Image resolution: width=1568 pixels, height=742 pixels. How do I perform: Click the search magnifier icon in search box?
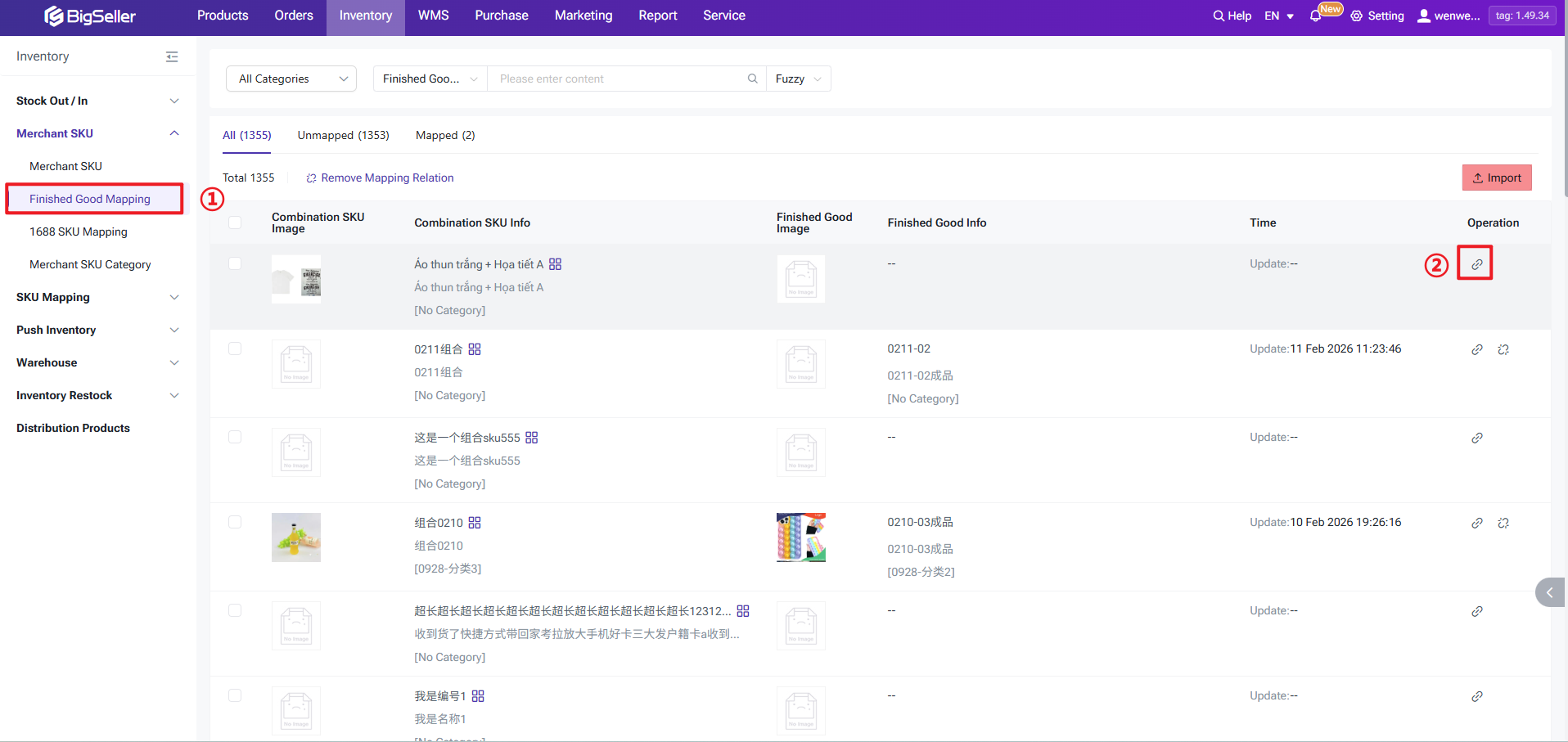point(752,79)
